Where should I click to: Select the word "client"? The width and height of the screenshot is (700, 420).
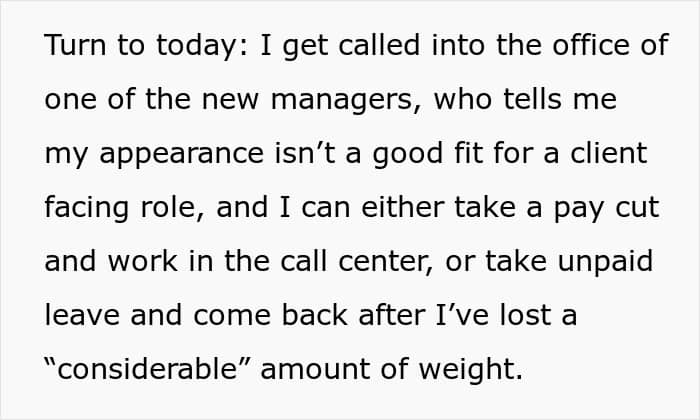(610, 155)
